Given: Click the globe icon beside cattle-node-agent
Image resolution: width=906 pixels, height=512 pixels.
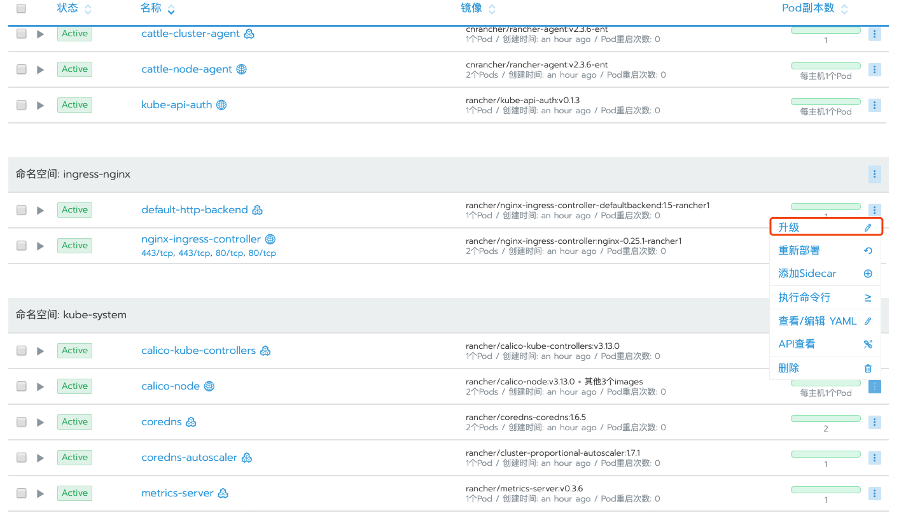Looking at the screenshot, I should (x=242, y=69).
